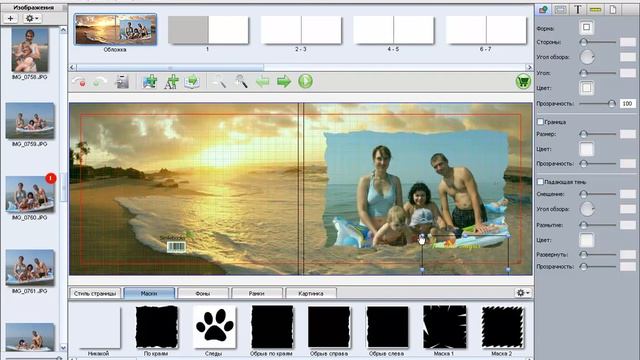Open the shopping cart order icon
Screen dimensions: 640x360
point(523,81)
